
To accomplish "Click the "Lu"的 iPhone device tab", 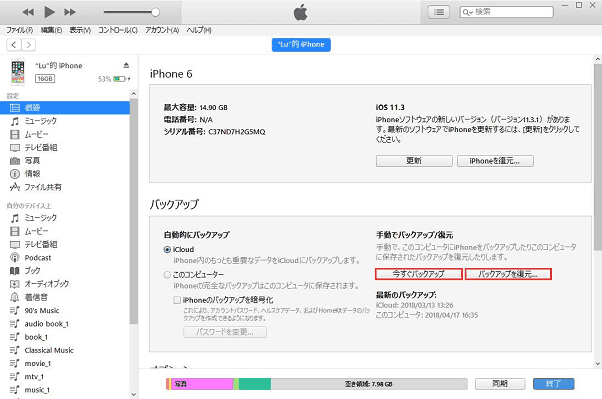I will (301, 45).
